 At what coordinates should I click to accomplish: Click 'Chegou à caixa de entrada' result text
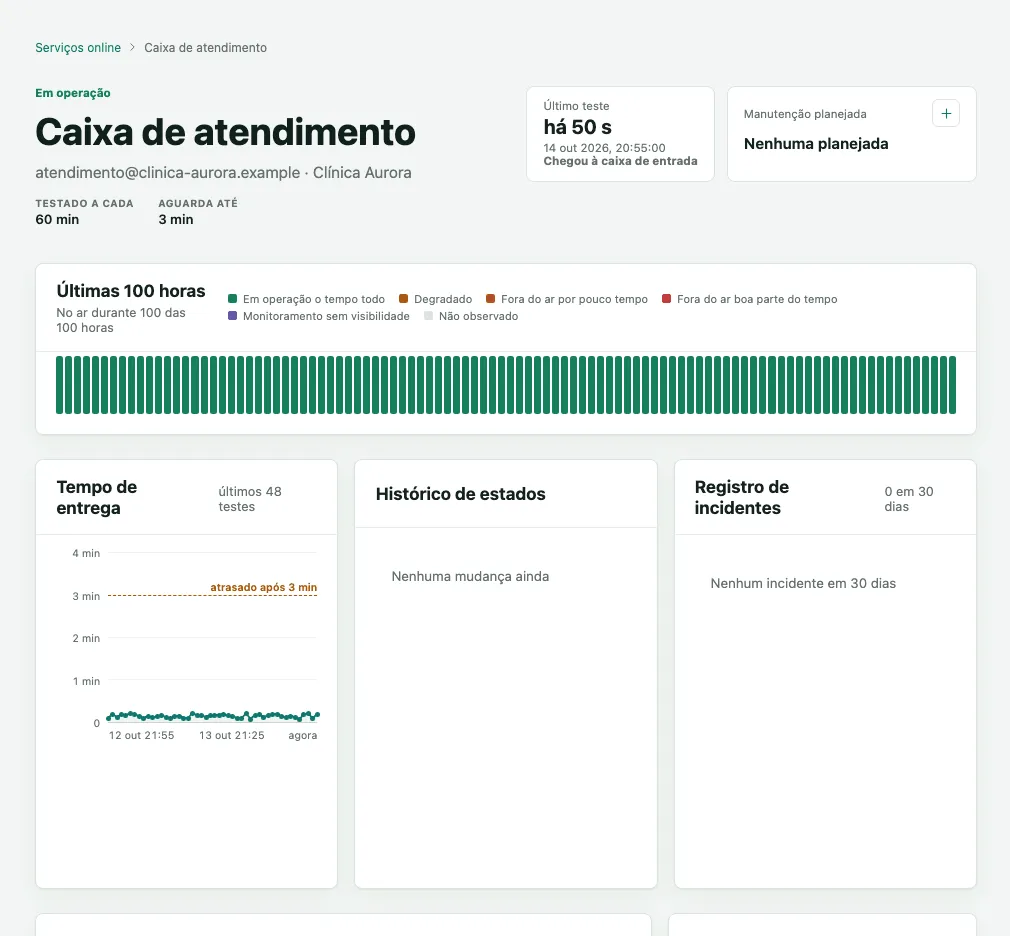point(620,161)
